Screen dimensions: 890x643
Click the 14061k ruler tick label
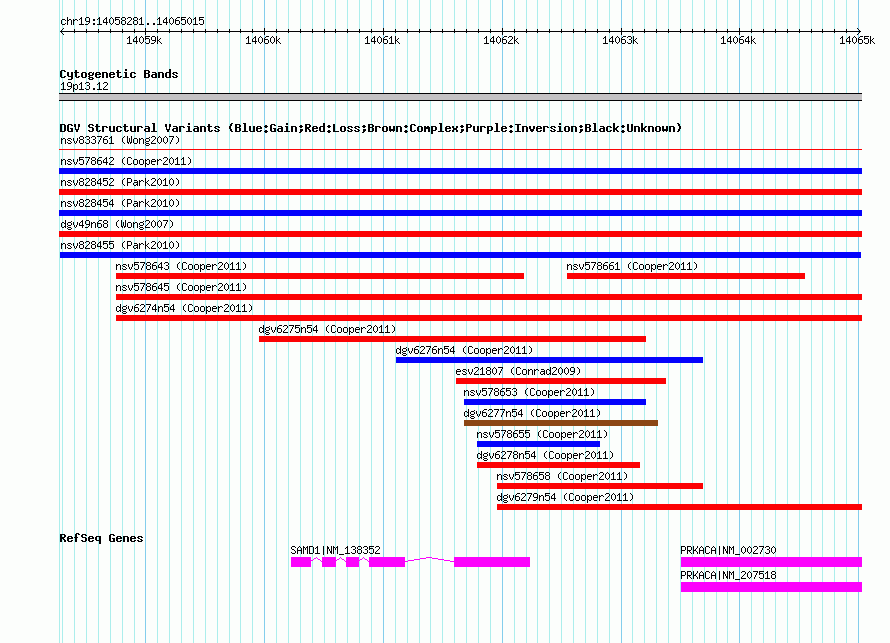point(382,40)
